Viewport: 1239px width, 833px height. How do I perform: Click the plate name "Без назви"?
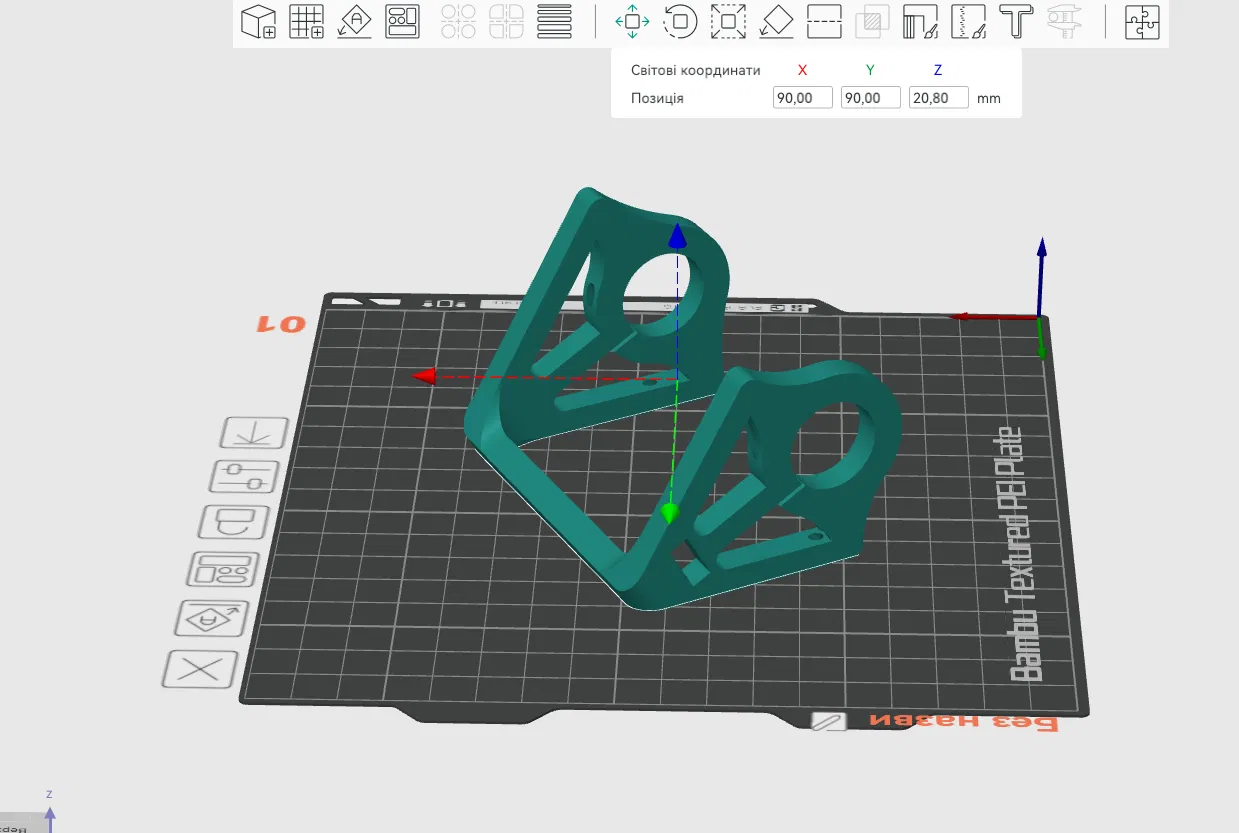(965, 722)
